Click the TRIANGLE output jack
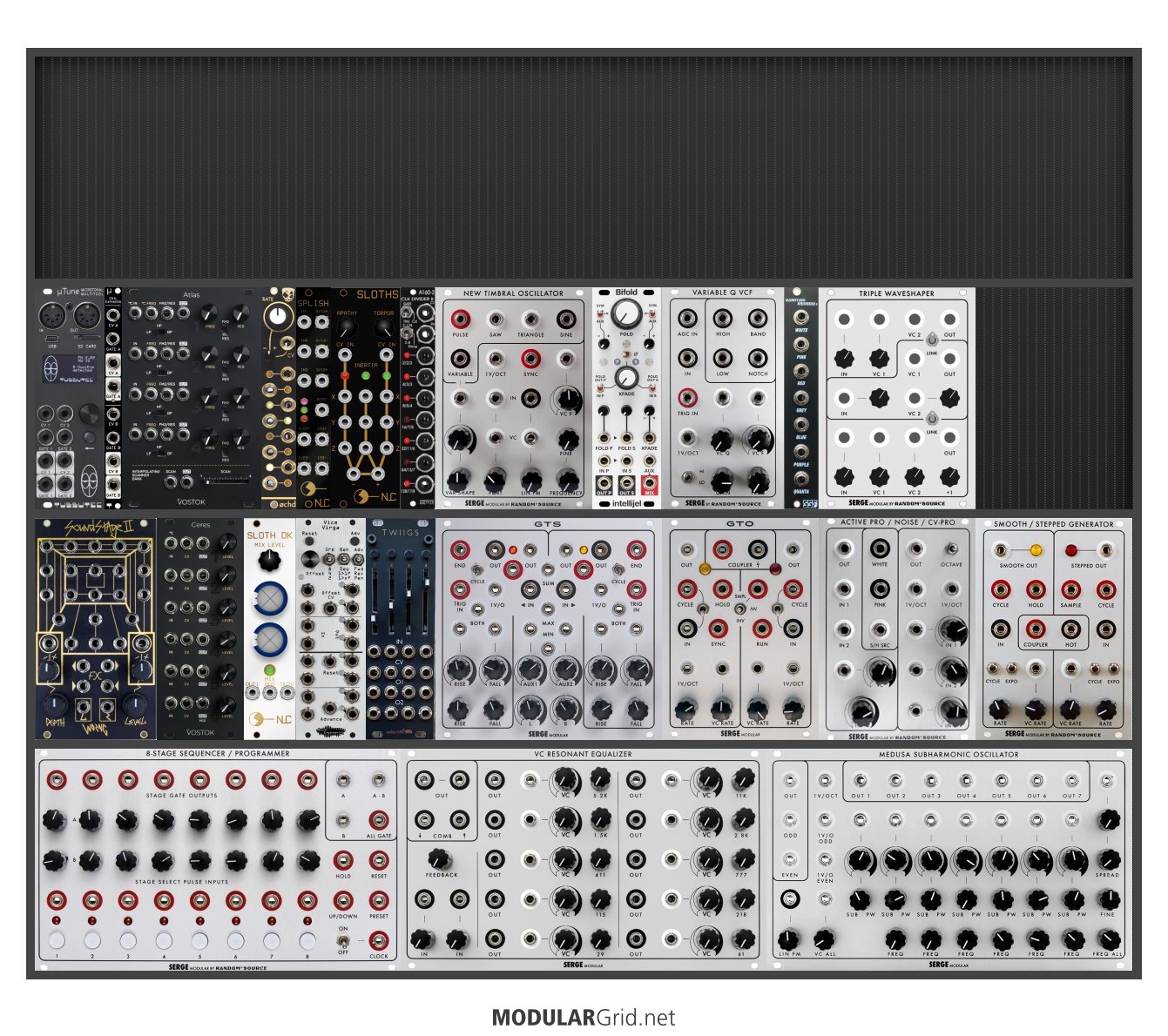This screenshot has width=1168, height=1036. pos(530,319)
